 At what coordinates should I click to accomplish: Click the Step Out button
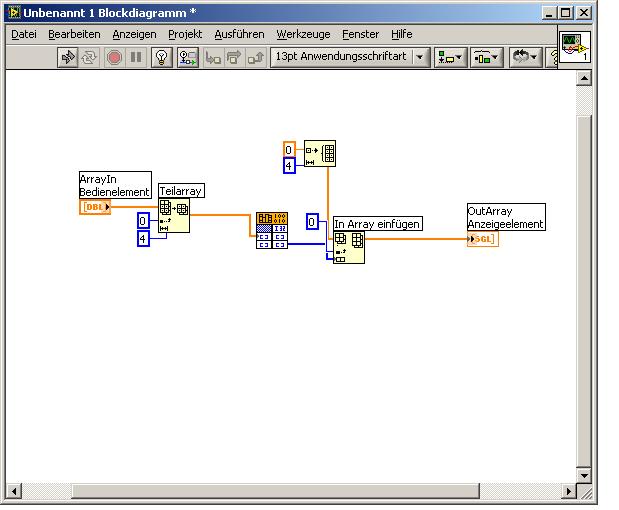pyautogui.click(x=255, y=58)
